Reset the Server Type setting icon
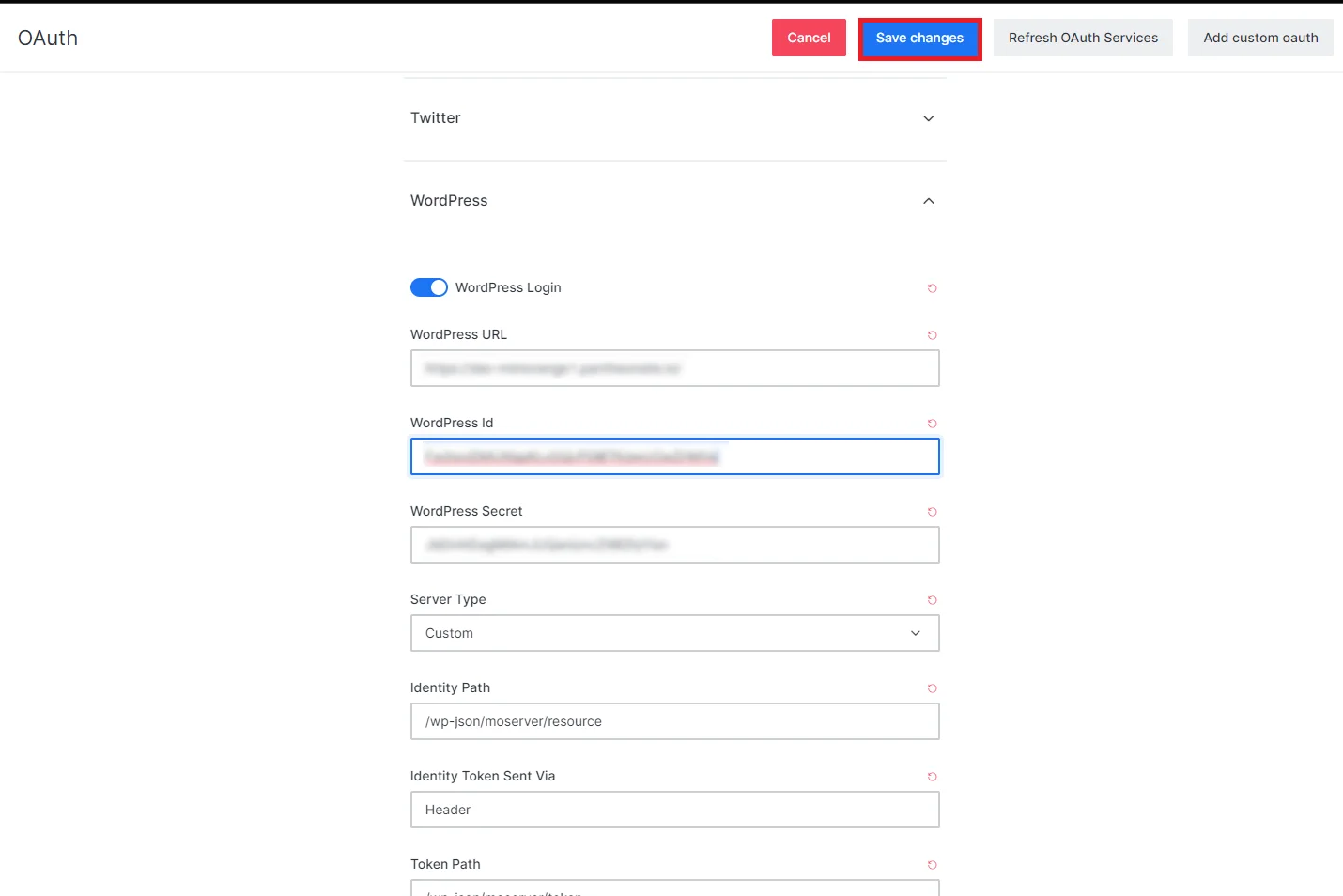Viewport: 1343px width, 896px height. 933,600
